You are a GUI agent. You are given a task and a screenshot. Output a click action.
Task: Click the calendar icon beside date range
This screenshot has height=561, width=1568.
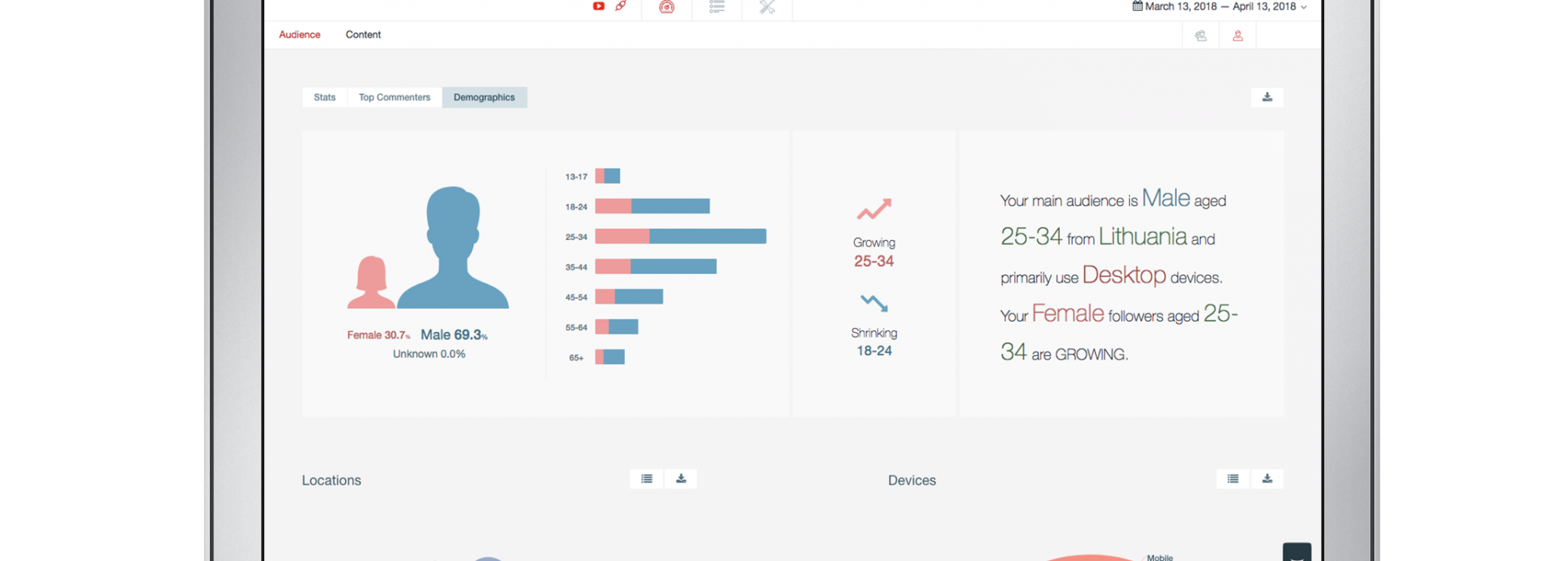[x=1138, y=6]
